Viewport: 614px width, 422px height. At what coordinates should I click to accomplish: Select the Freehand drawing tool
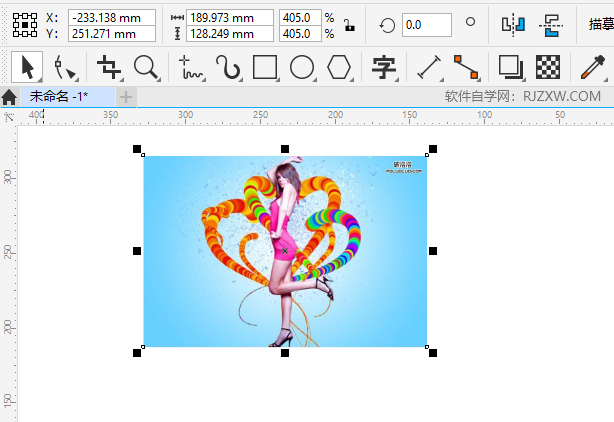pos(190,67)
